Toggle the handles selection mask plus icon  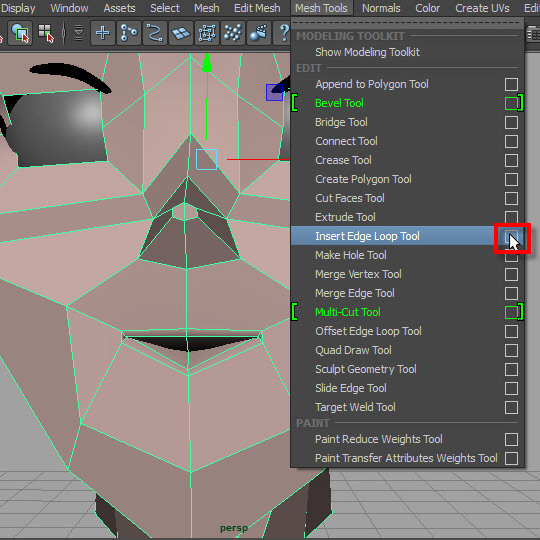click(103, 33)
